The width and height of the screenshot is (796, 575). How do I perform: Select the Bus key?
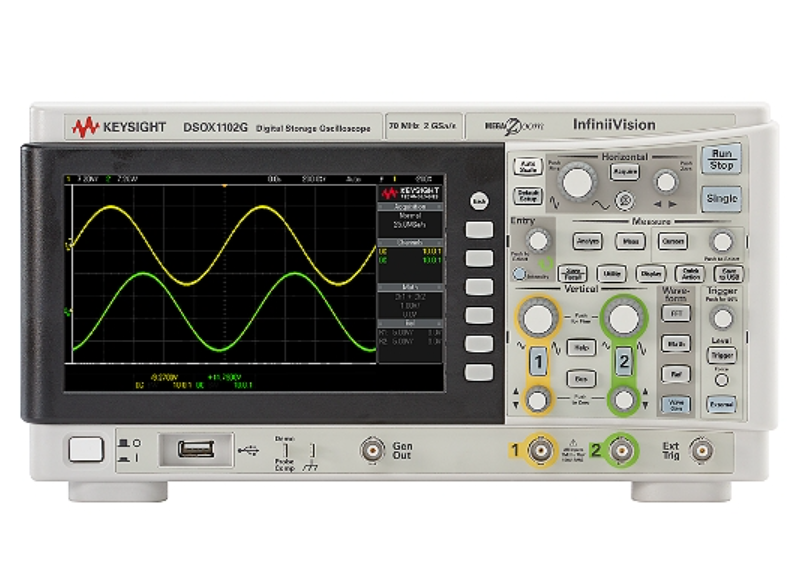click(x=581, y=379)
